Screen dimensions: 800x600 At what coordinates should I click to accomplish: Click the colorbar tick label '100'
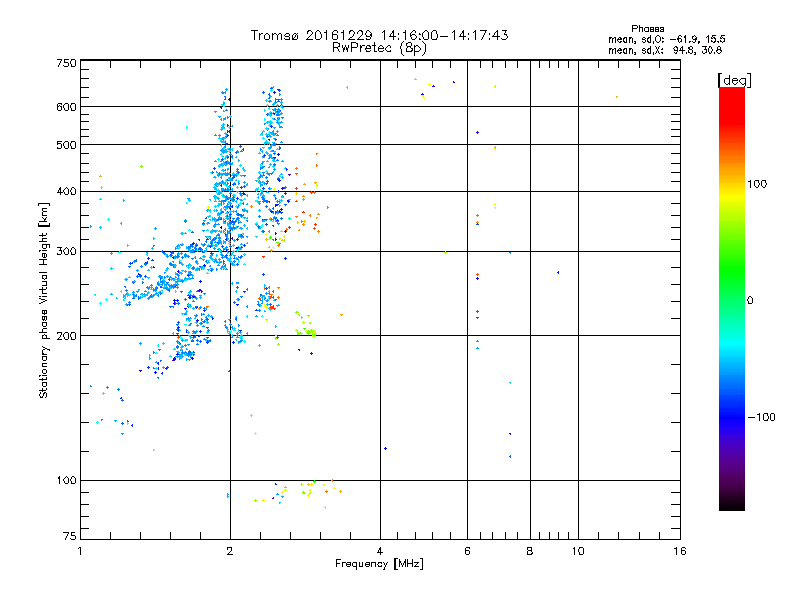pos(757,184)
